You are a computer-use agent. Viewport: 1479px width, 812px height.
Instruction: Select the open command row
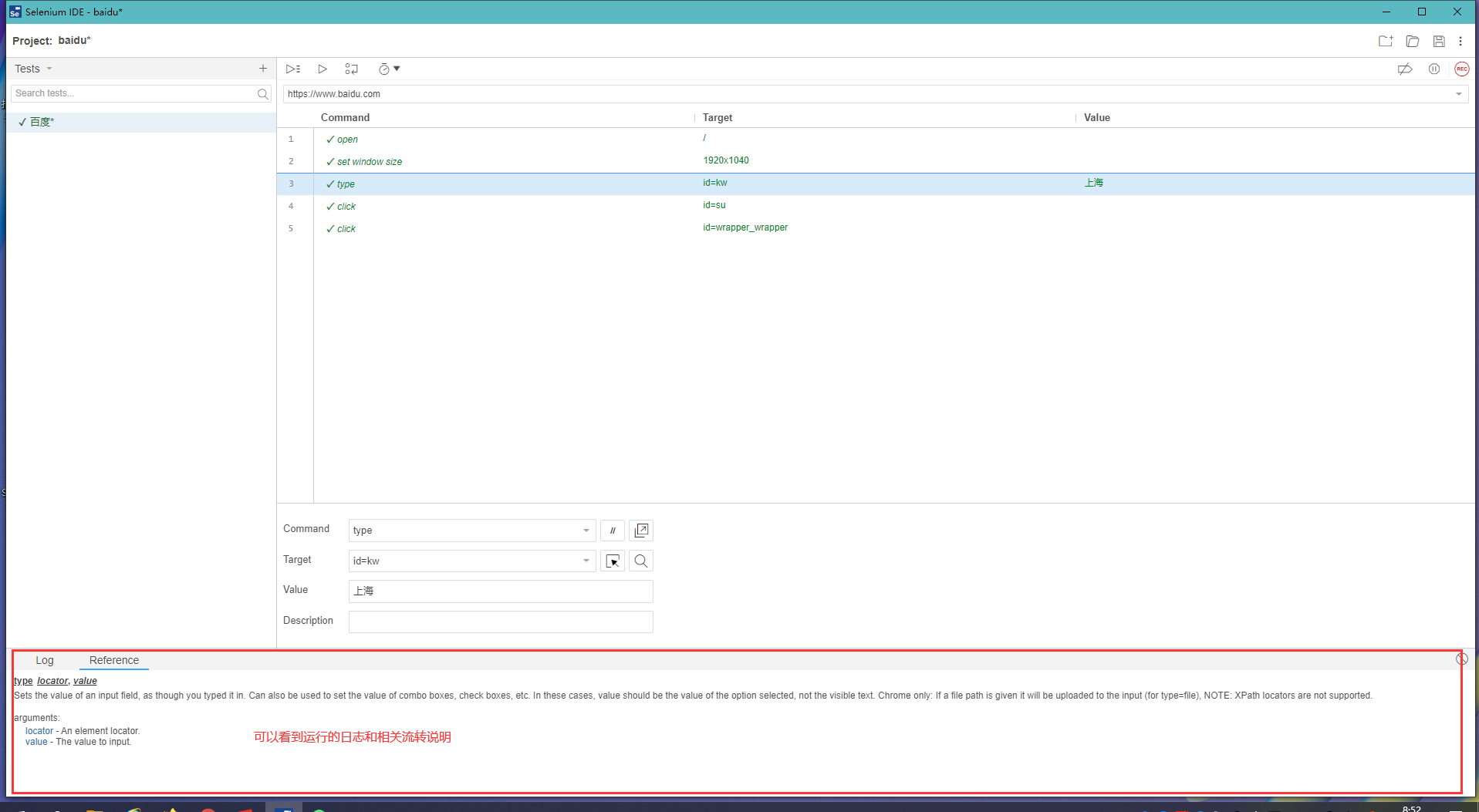[876, 139]
